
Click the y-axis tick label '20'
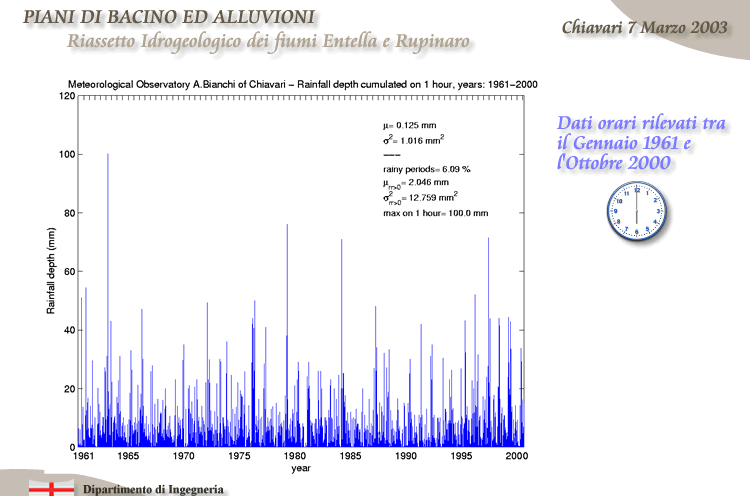70,389
